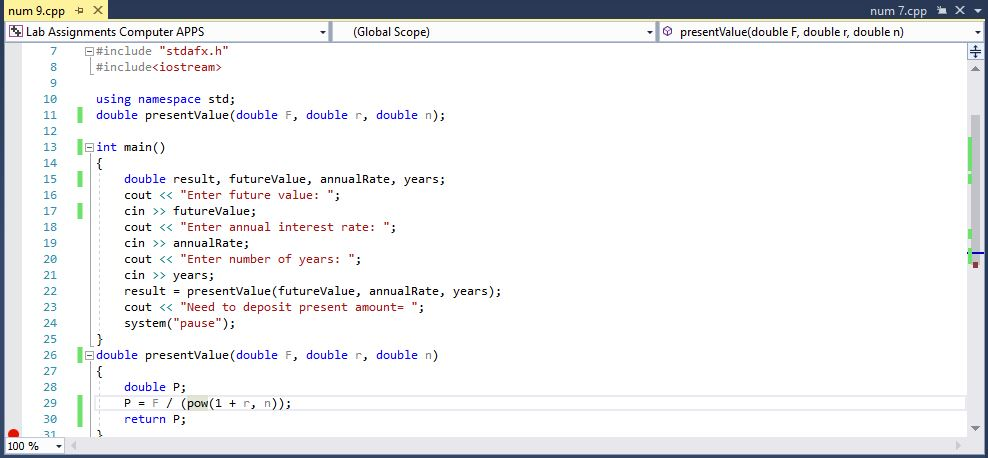Image resolution: width=988 pixels, height=458 pixels.
Task: Select the num 9.cpp tab
Action: (37, 11)
